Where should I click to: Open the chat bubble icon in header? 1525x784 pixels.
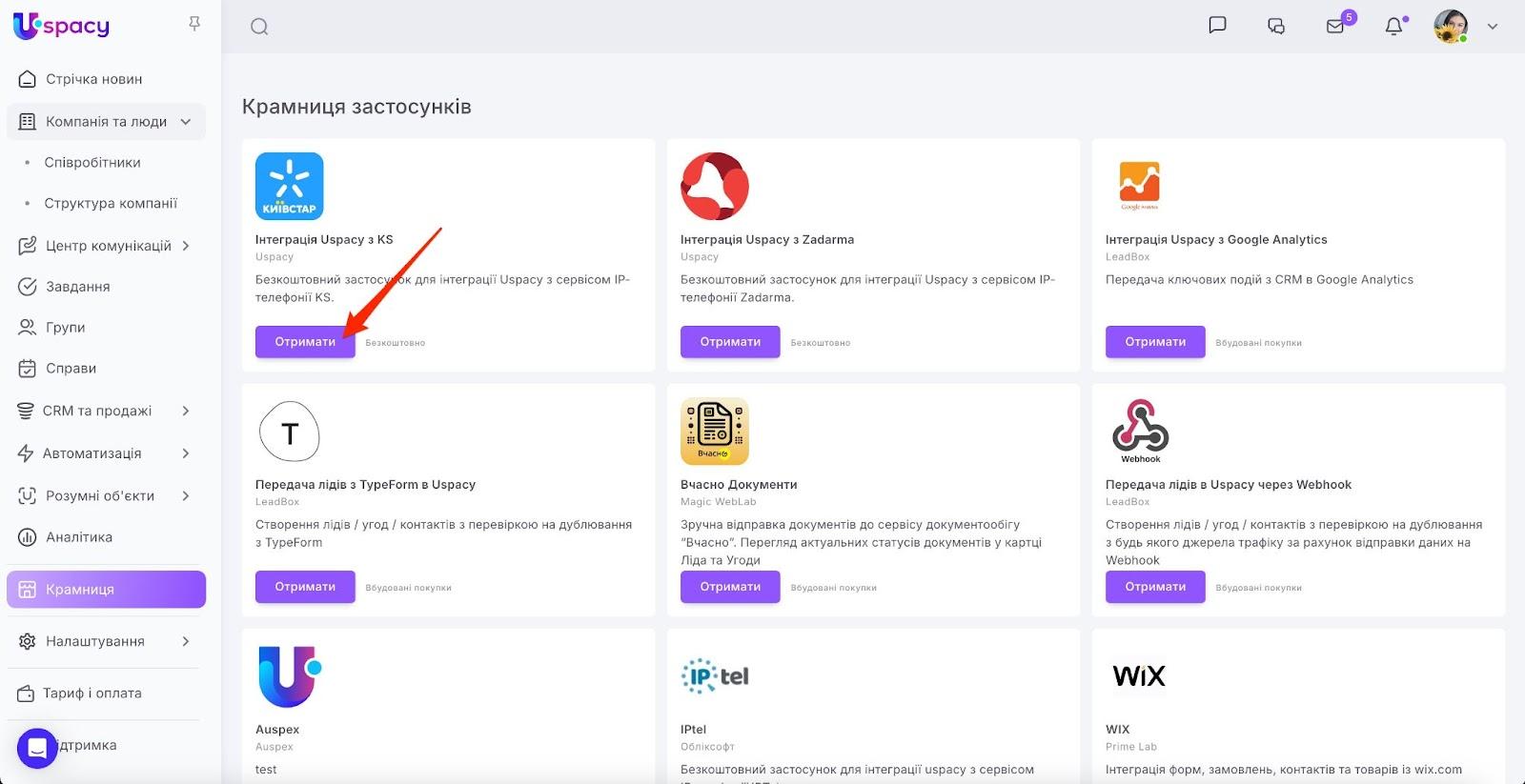(x=1217, y=26)
